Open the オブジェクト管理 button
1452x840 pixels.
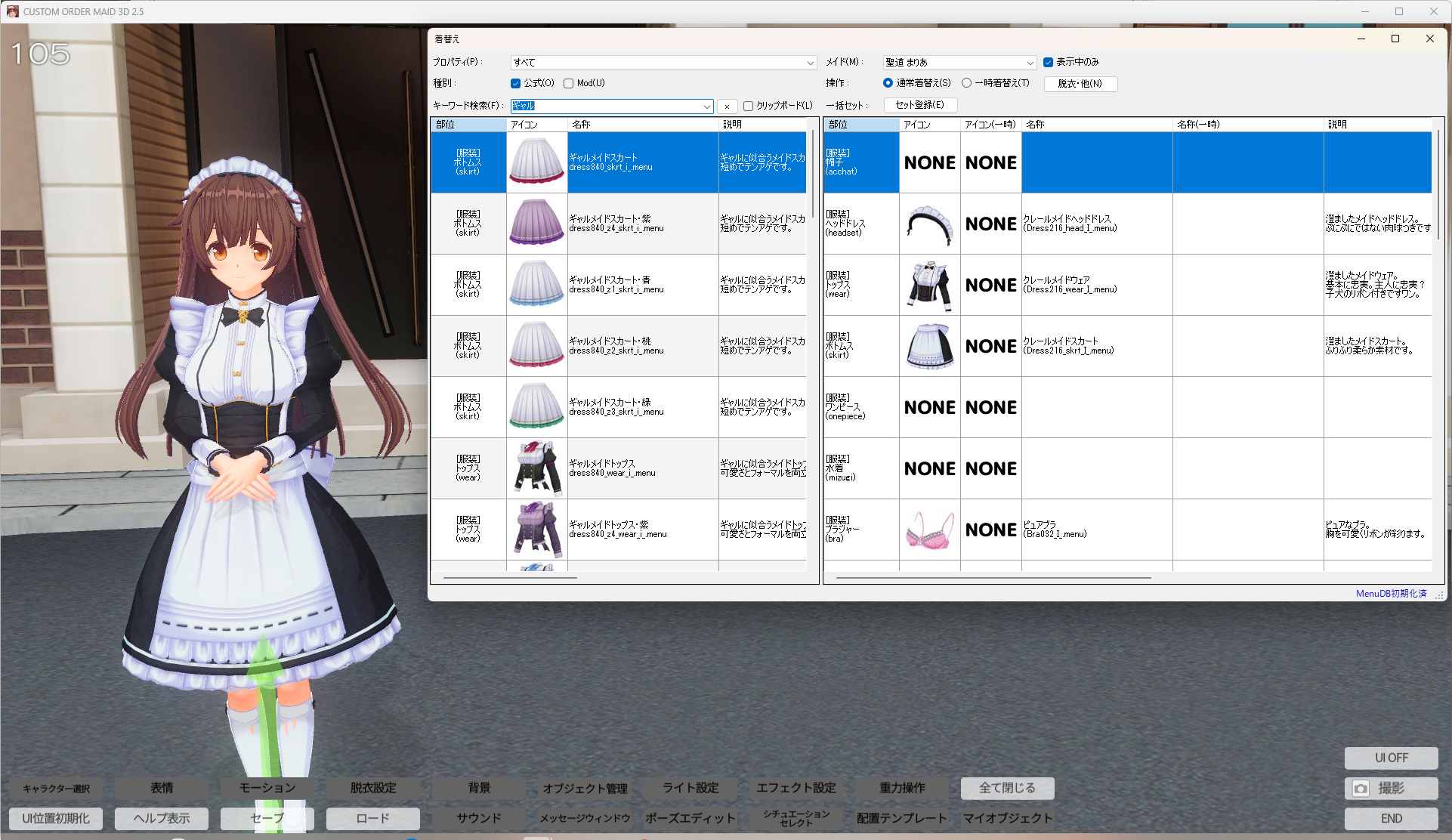tap(585, 788)
